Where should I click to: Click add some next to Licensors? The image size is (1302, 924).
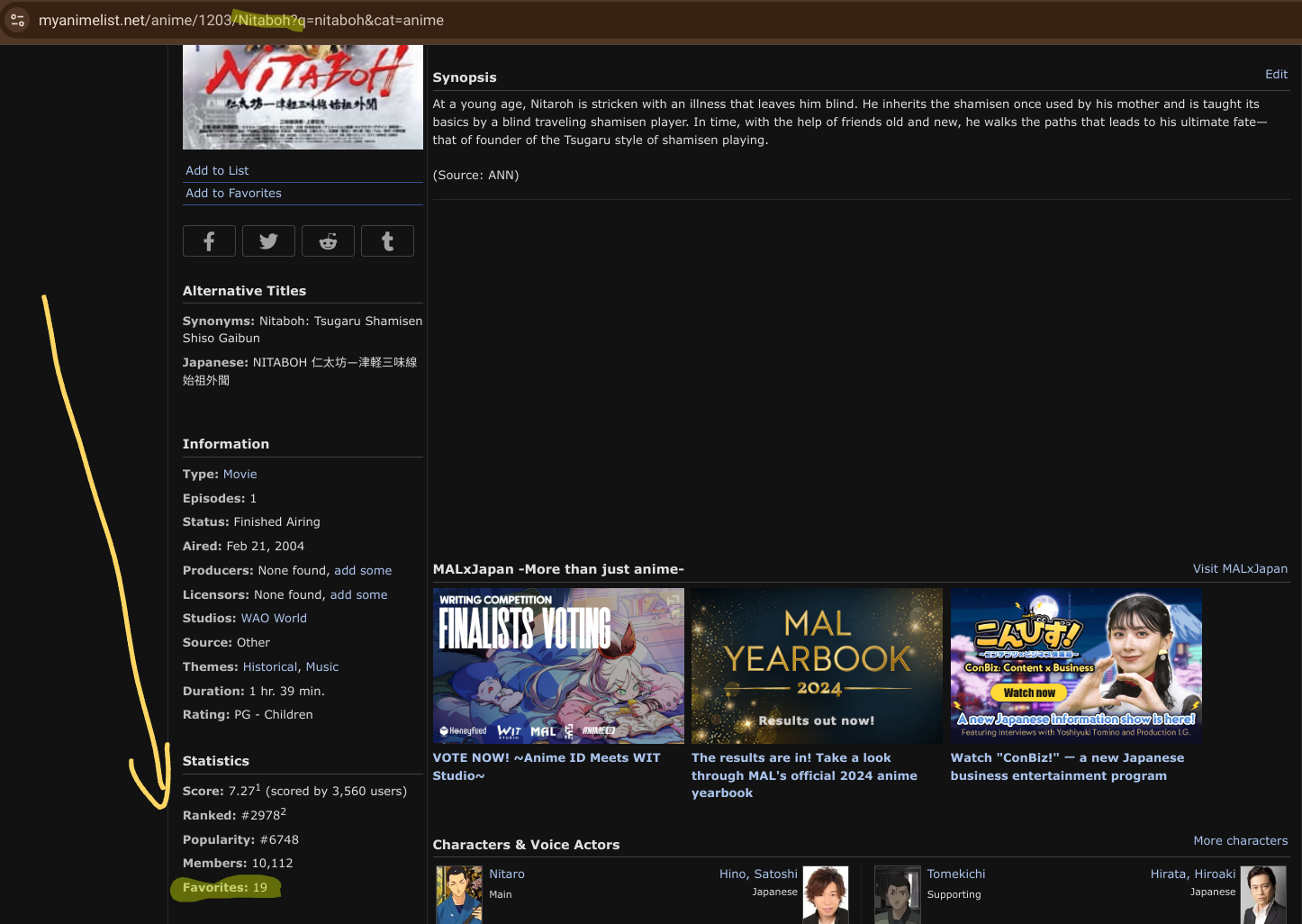tap(358, 594)
